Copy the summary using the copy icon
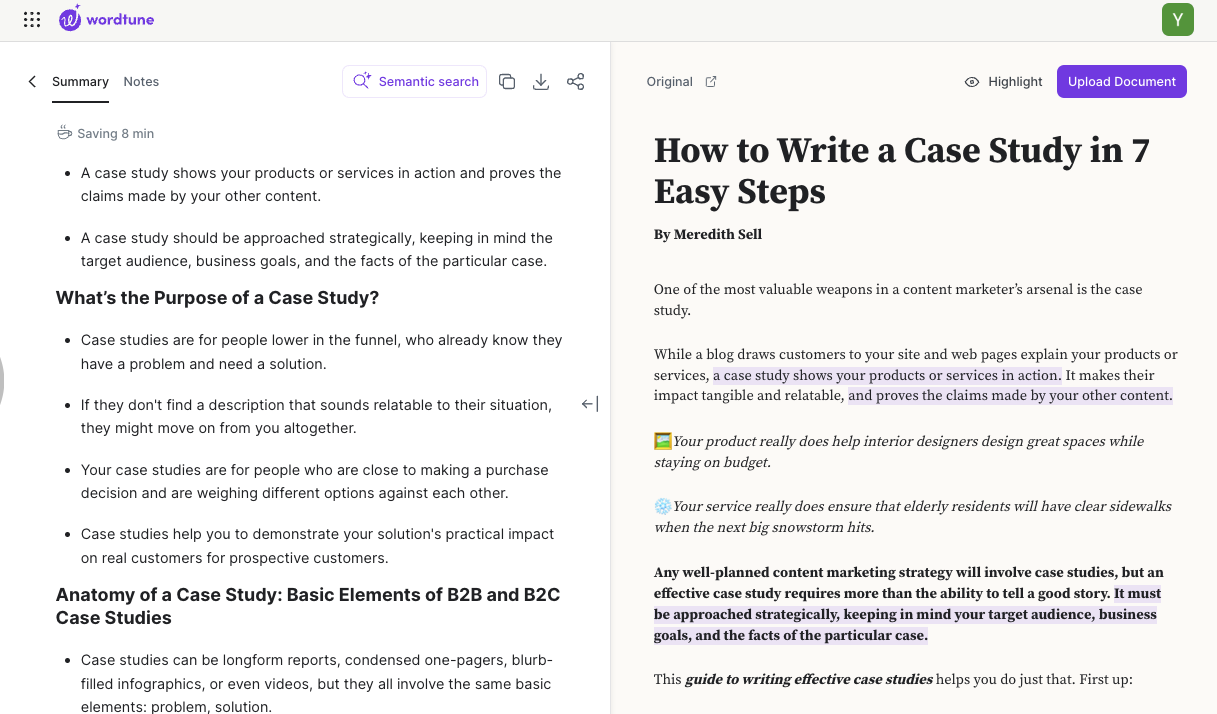Screen dimensions: 1217x714 click(507, 81)
